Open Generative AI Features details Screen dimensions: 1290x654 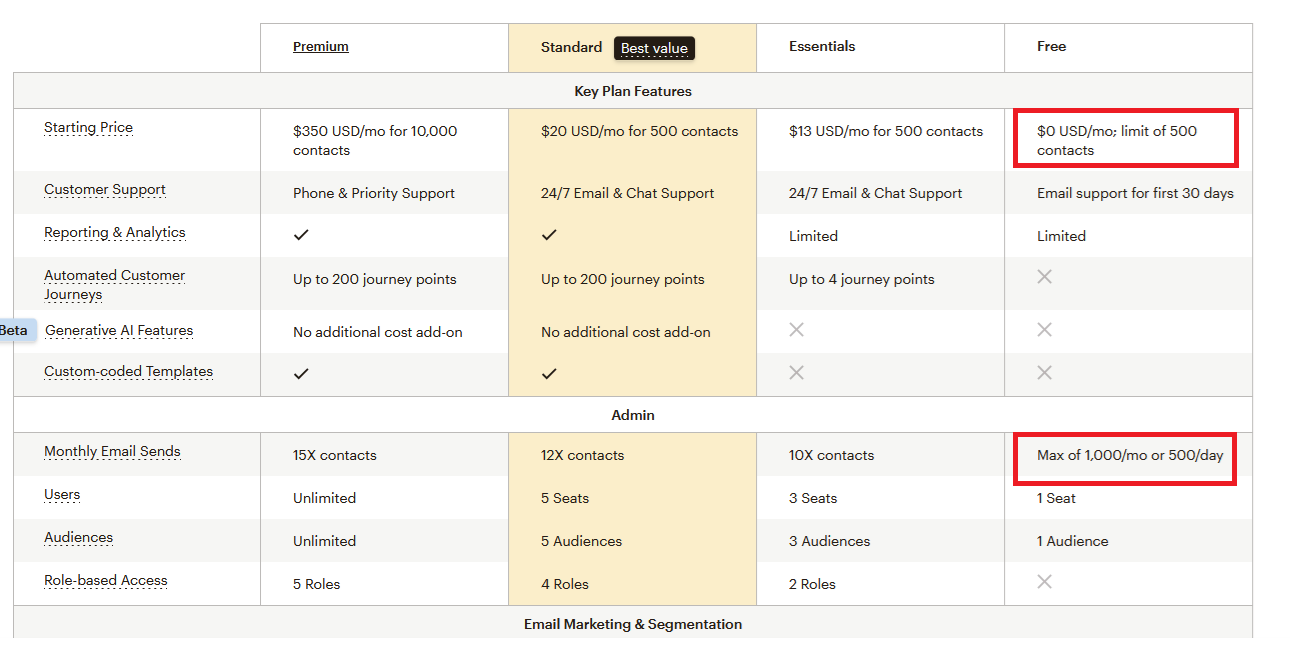pos(119,331)
